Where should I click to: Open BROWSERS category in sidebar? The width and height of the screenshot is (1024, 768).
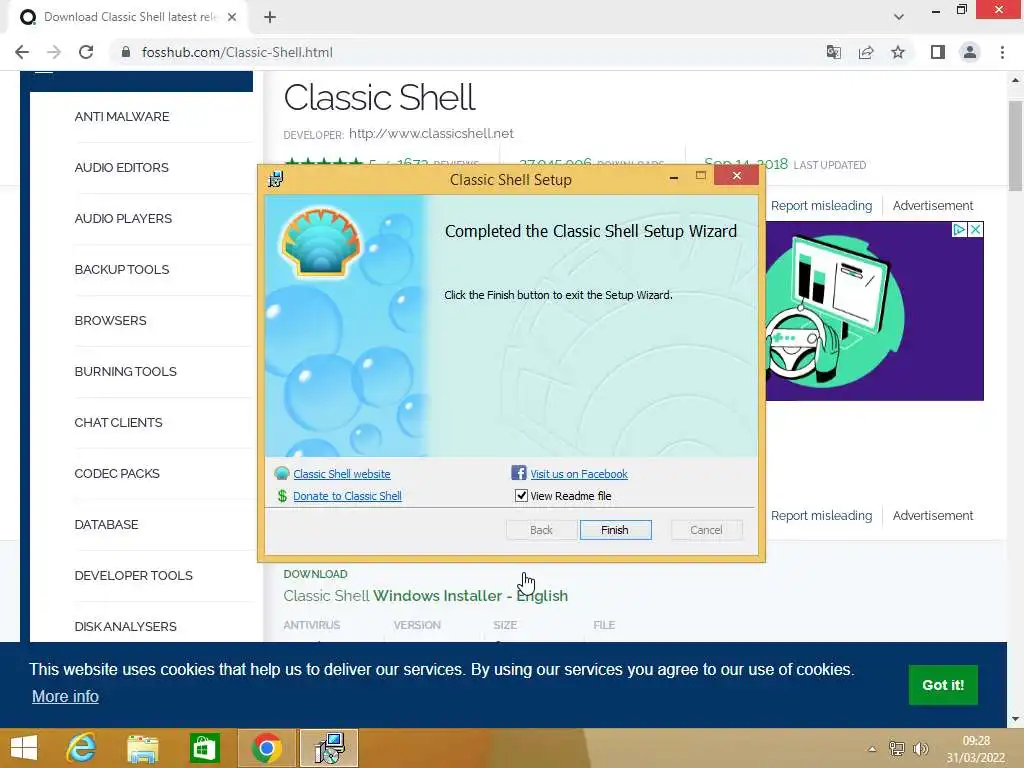(110, 321)
